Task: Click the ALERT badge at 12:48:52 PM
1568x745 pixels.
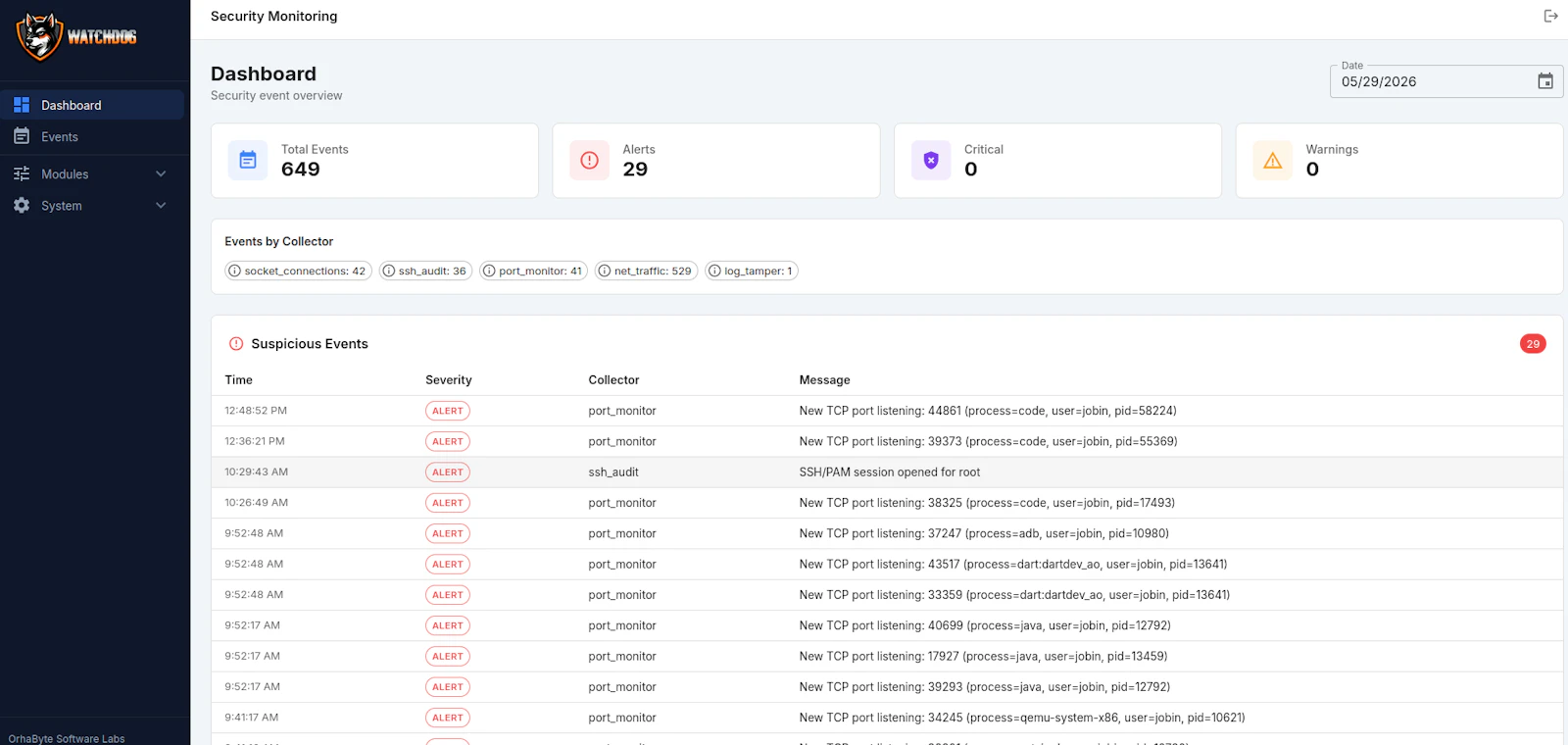Action: (448, 411)
